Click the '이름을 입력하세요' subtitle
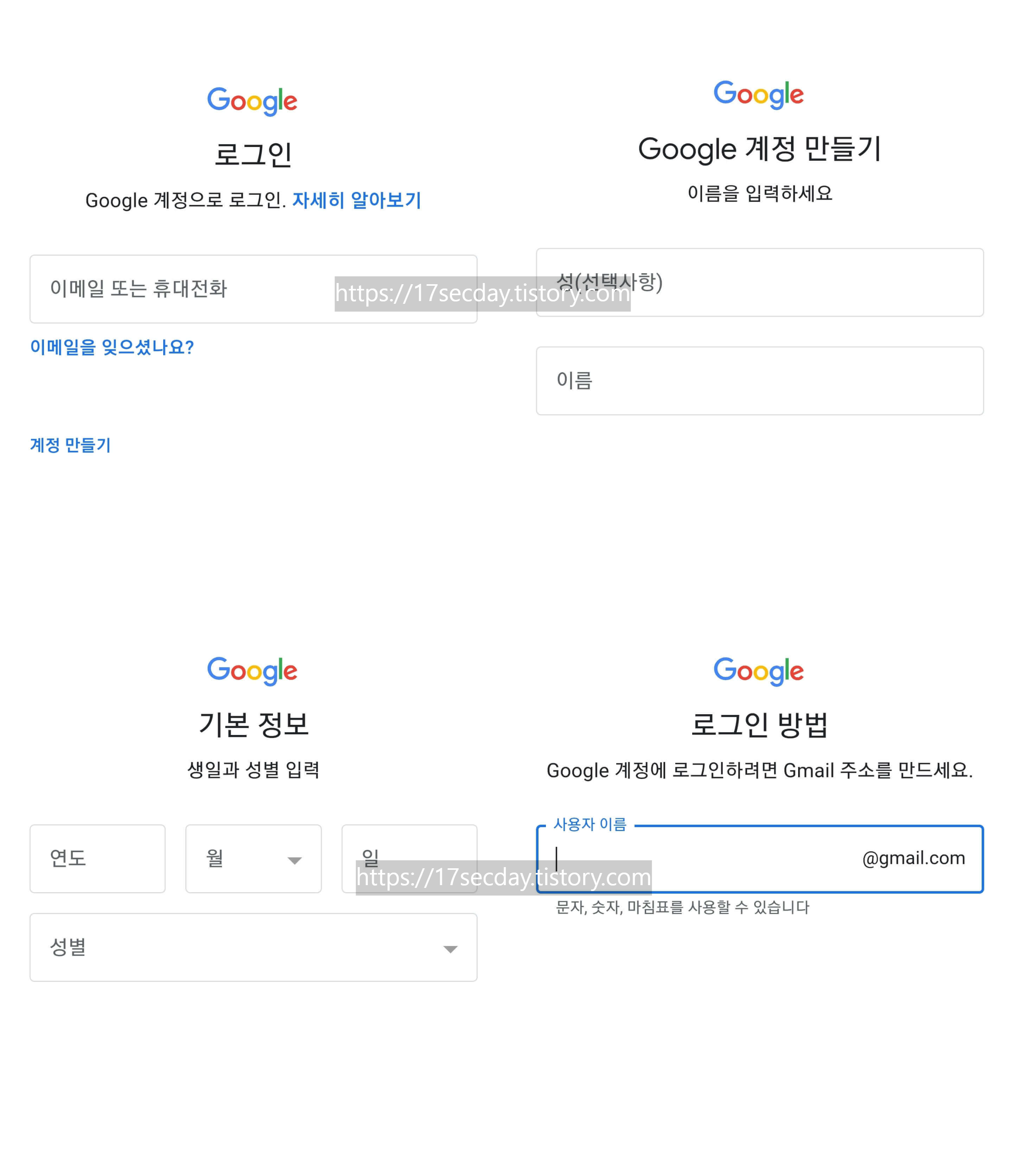The height and width of the screenshot is (1176, 1013). click(760, 194)
